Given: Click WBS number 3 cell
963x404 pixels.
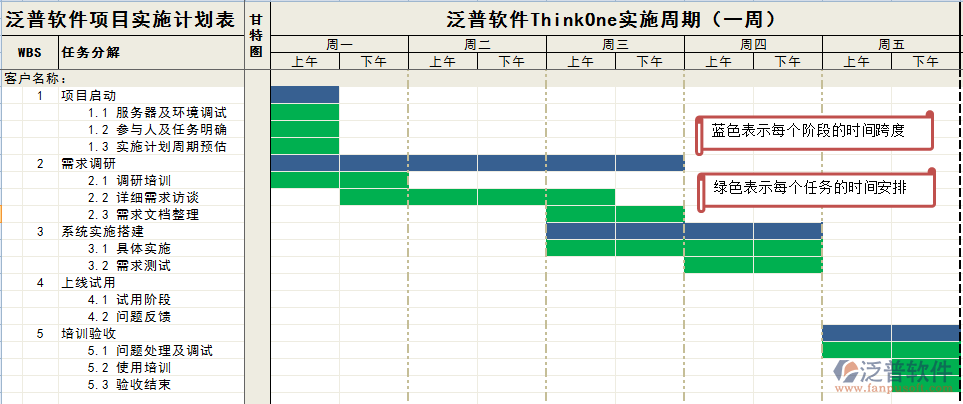Looking at the screenshot, I should click(x=41, y=231).
